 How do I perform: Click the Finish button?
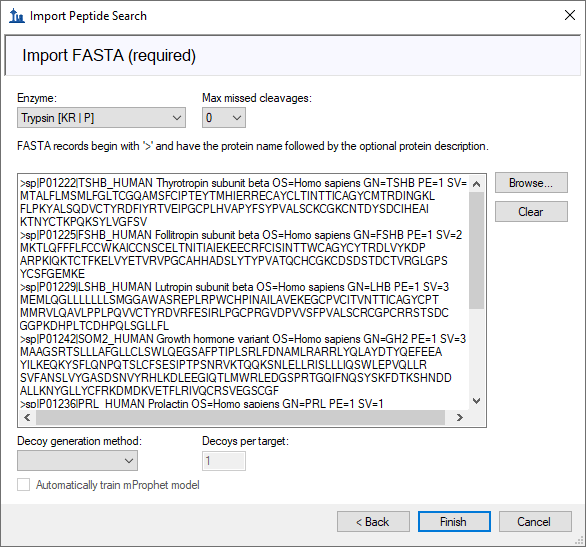point(454,521)
